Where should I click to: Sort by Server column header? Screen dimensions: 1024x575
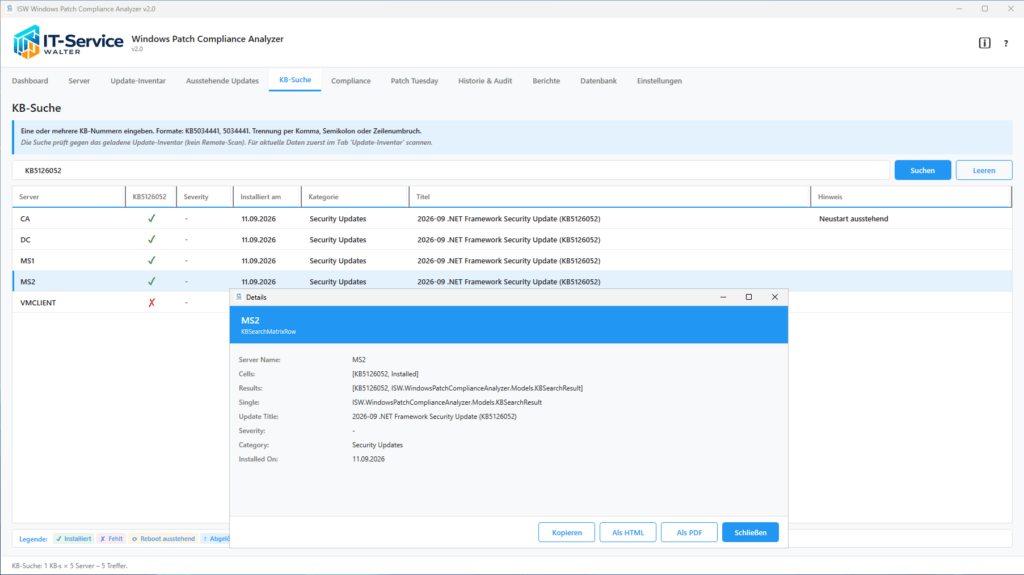point(69,197)
